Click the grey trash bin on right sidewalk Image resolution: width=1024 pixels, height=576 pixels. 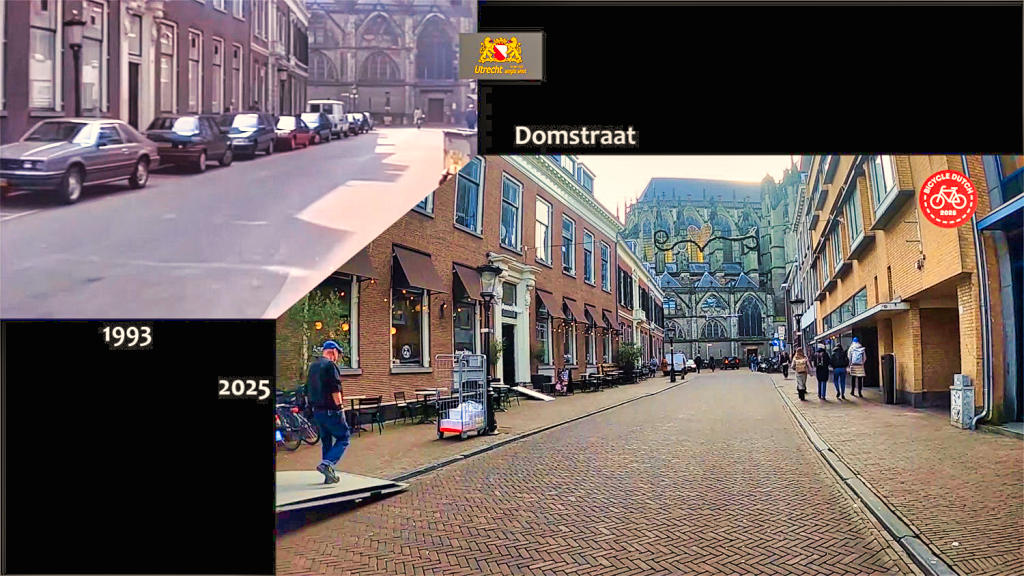click(962, 400)
